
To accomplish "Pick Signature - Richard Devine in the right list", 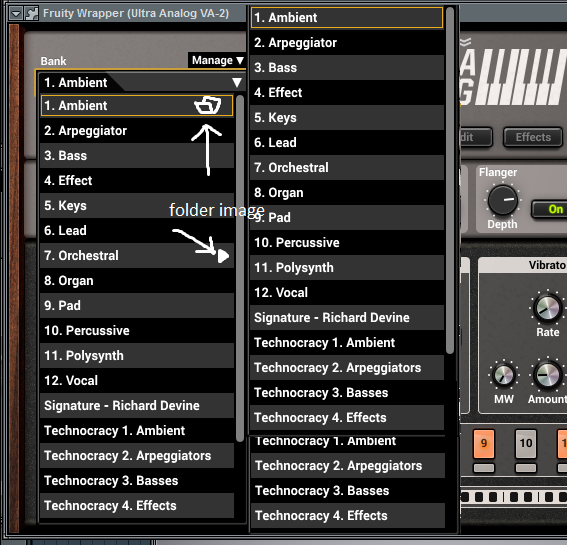I will tap(347, 317).
